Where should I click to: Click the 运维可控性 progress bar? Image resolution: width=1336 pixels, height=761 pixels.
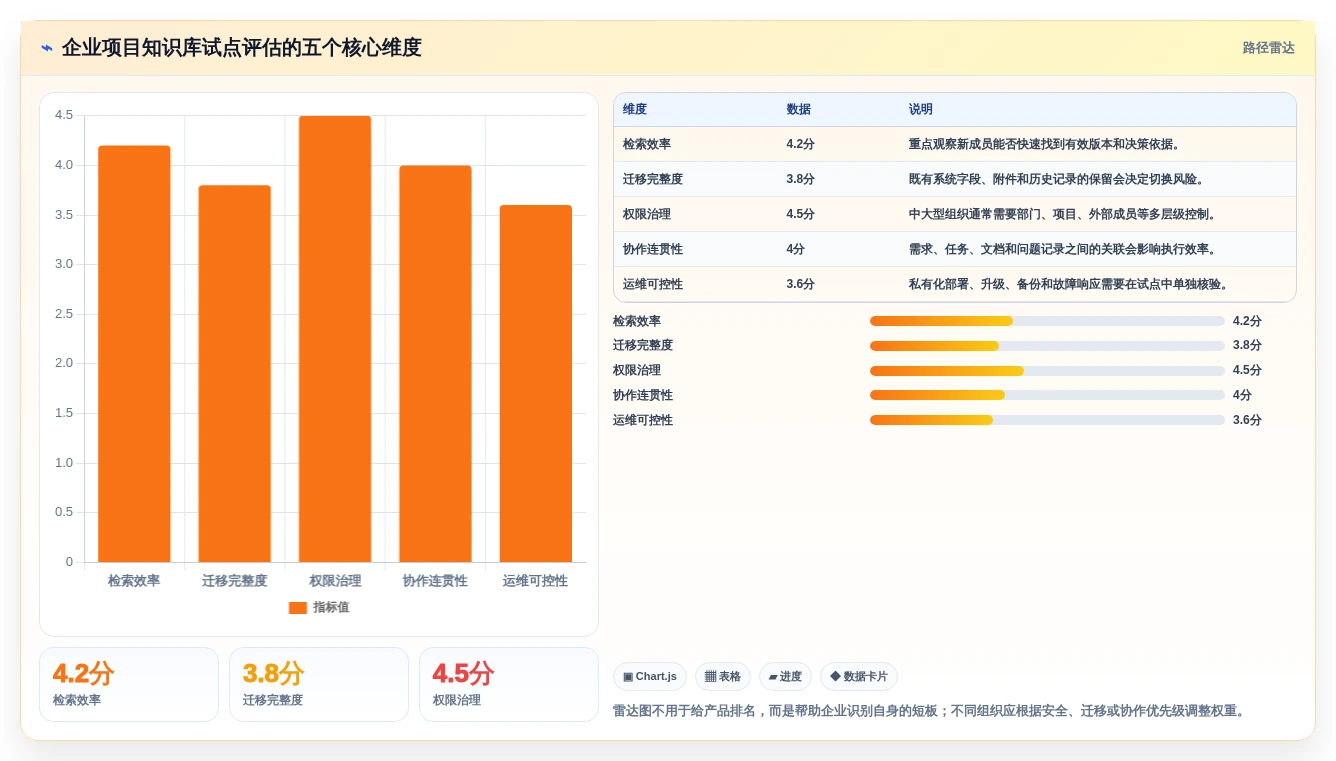tap(1047, 420)
